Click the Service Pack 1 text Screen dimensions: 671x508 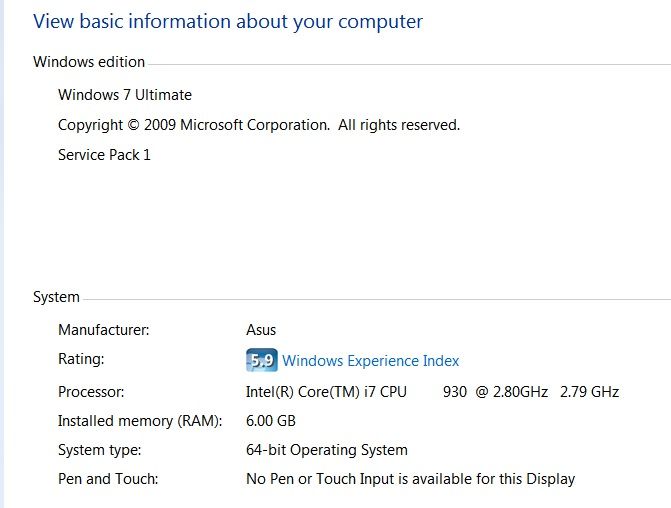click(x=104, y=154)
